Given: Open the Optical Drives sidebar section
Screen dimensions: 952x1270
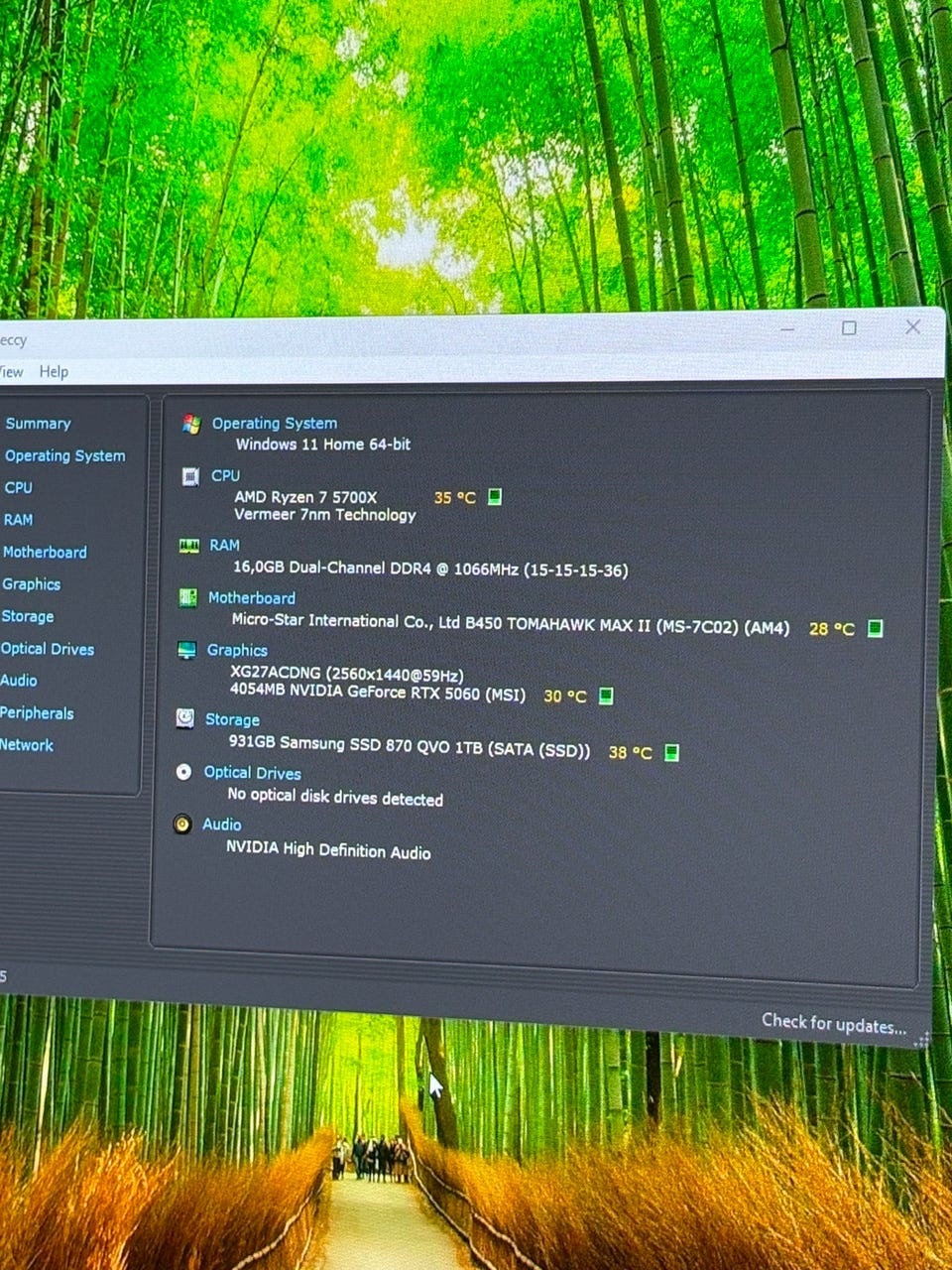Looking at the screenshot, I should pyautogui.click(x=47, y=649).
